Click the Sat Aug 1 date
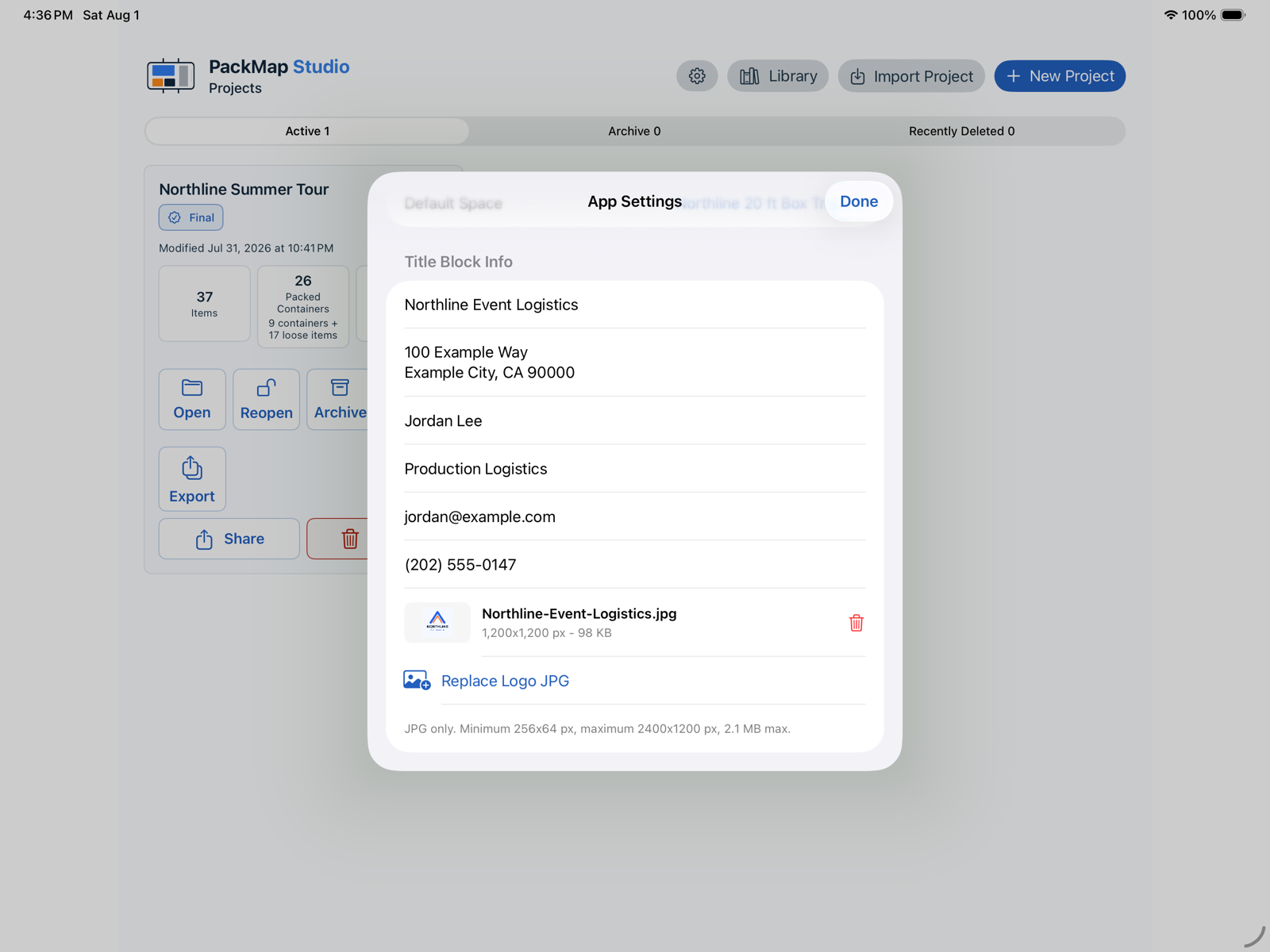The width and height of the screenshot is (1270, 952). (111, 15)
